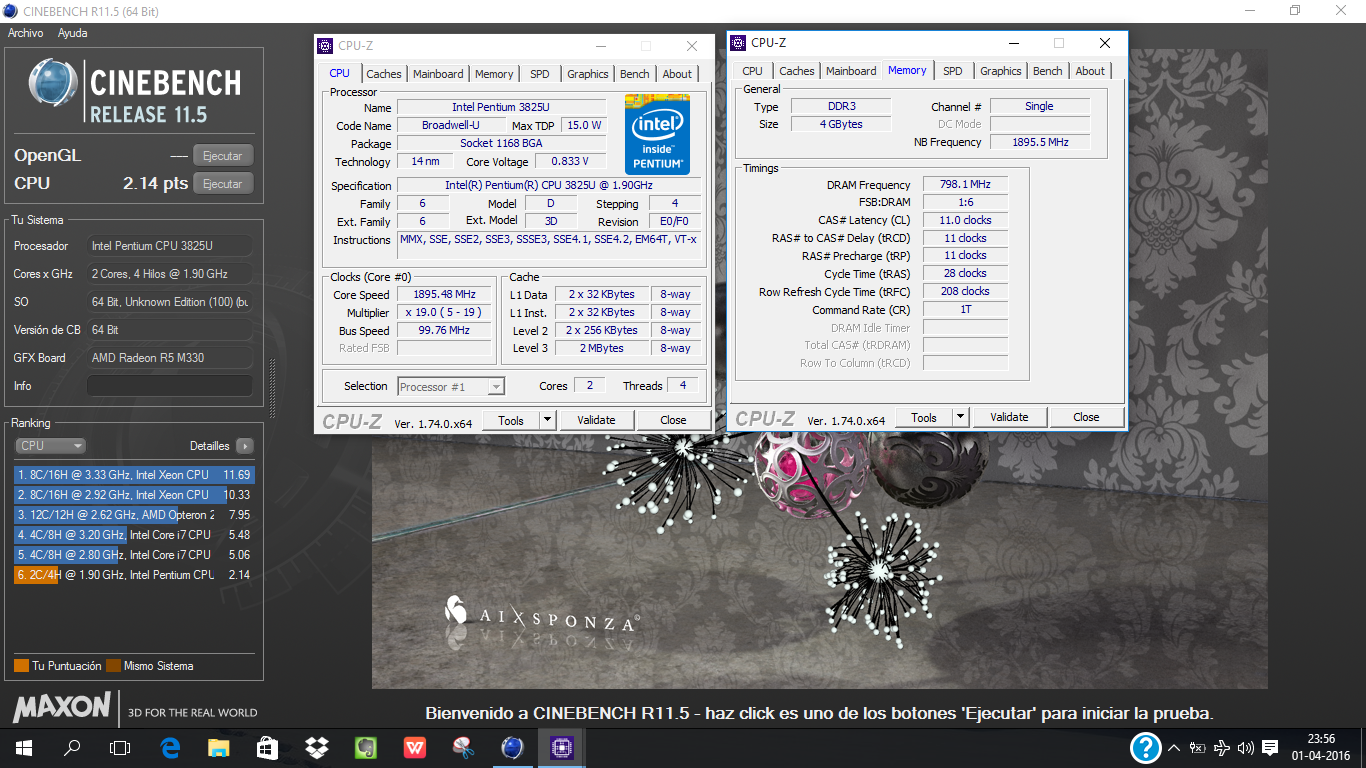Click Tools button in CPU-Z Memory window
1366x768 pixels.
coord(924,417)
